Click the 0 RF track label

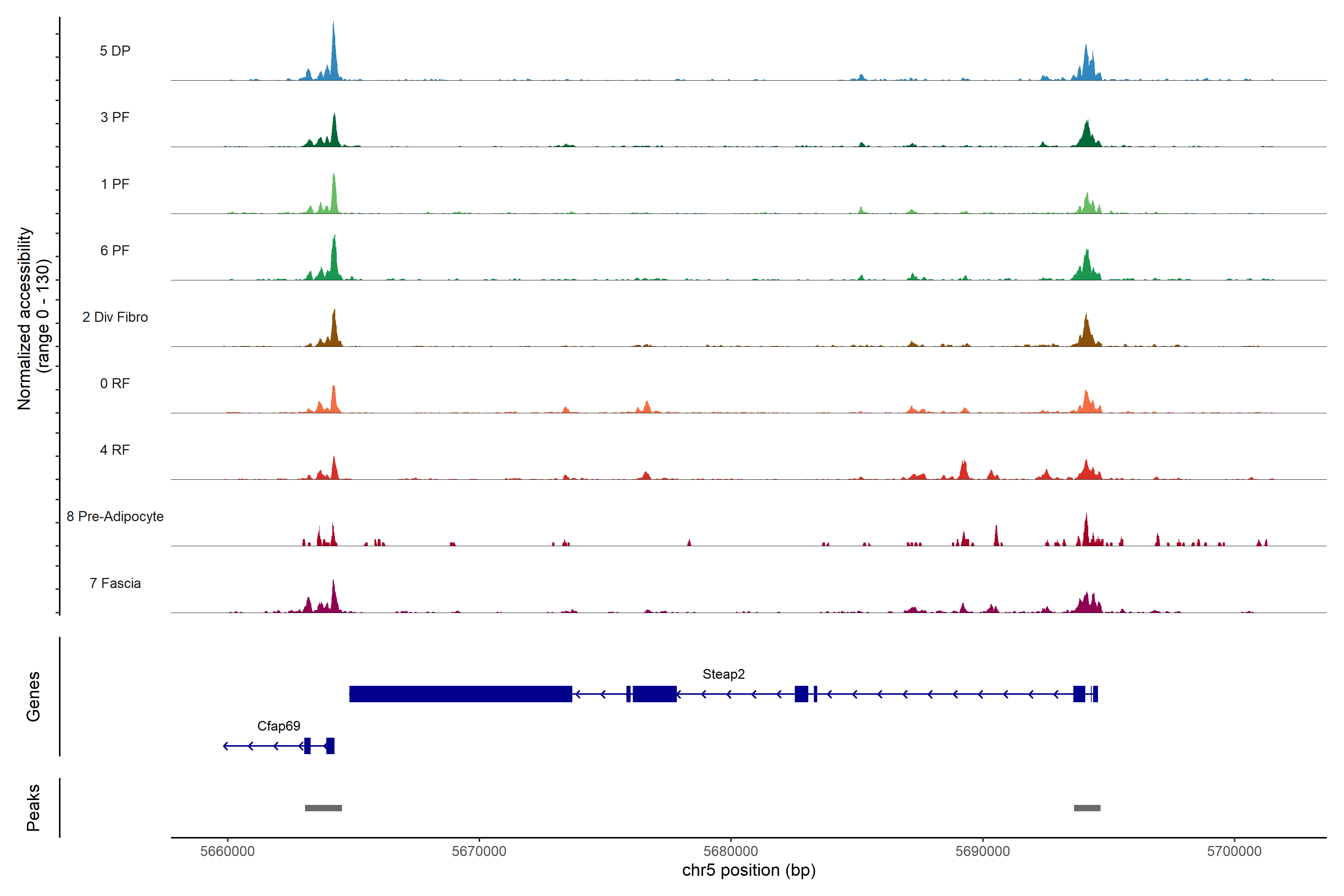click(115, 383)
